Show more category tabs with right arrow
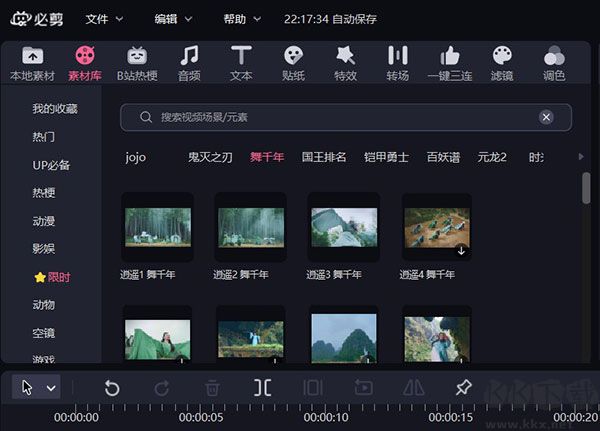This screenshot has width=600, height=431. point(581,157)
